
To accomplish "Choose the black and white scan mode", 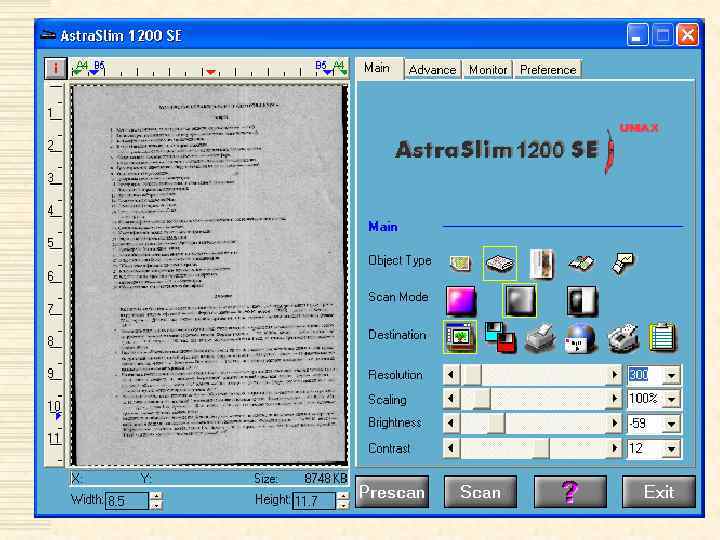I will point(582,301).
